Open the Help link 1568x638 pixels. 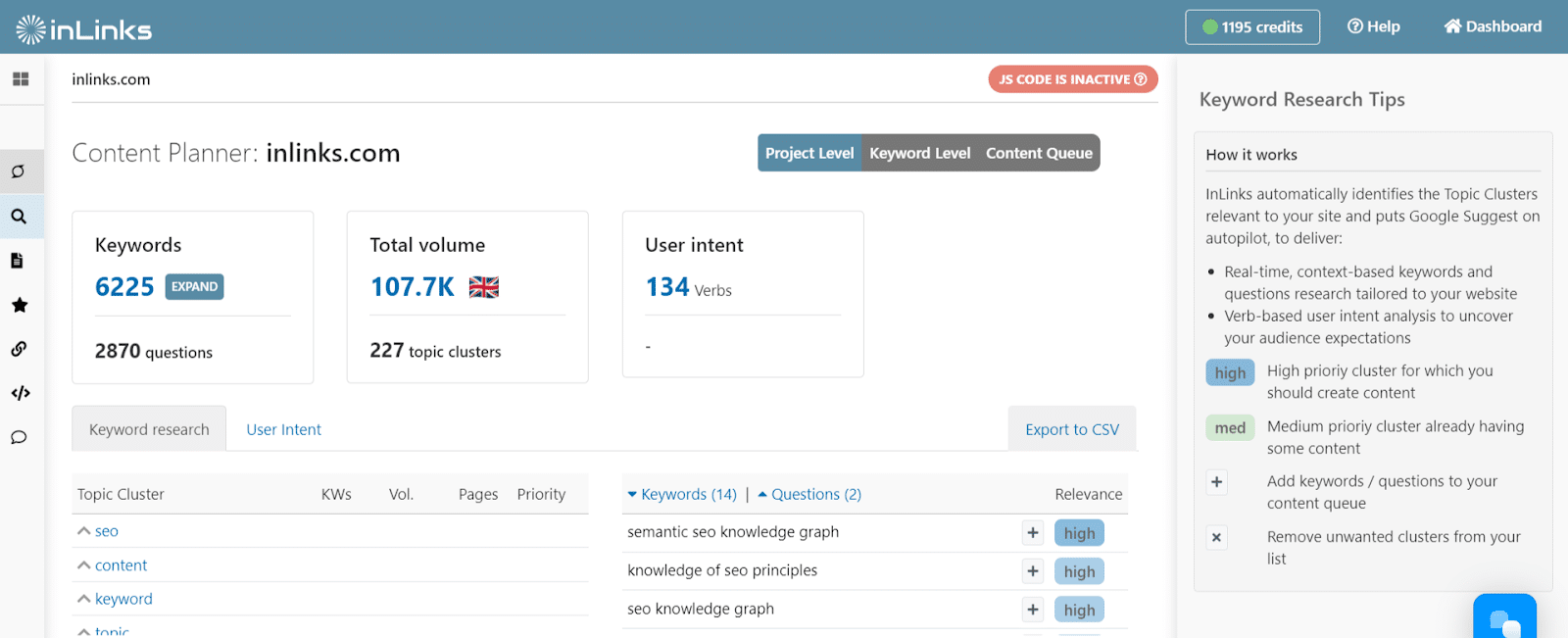click(1374, 26)
